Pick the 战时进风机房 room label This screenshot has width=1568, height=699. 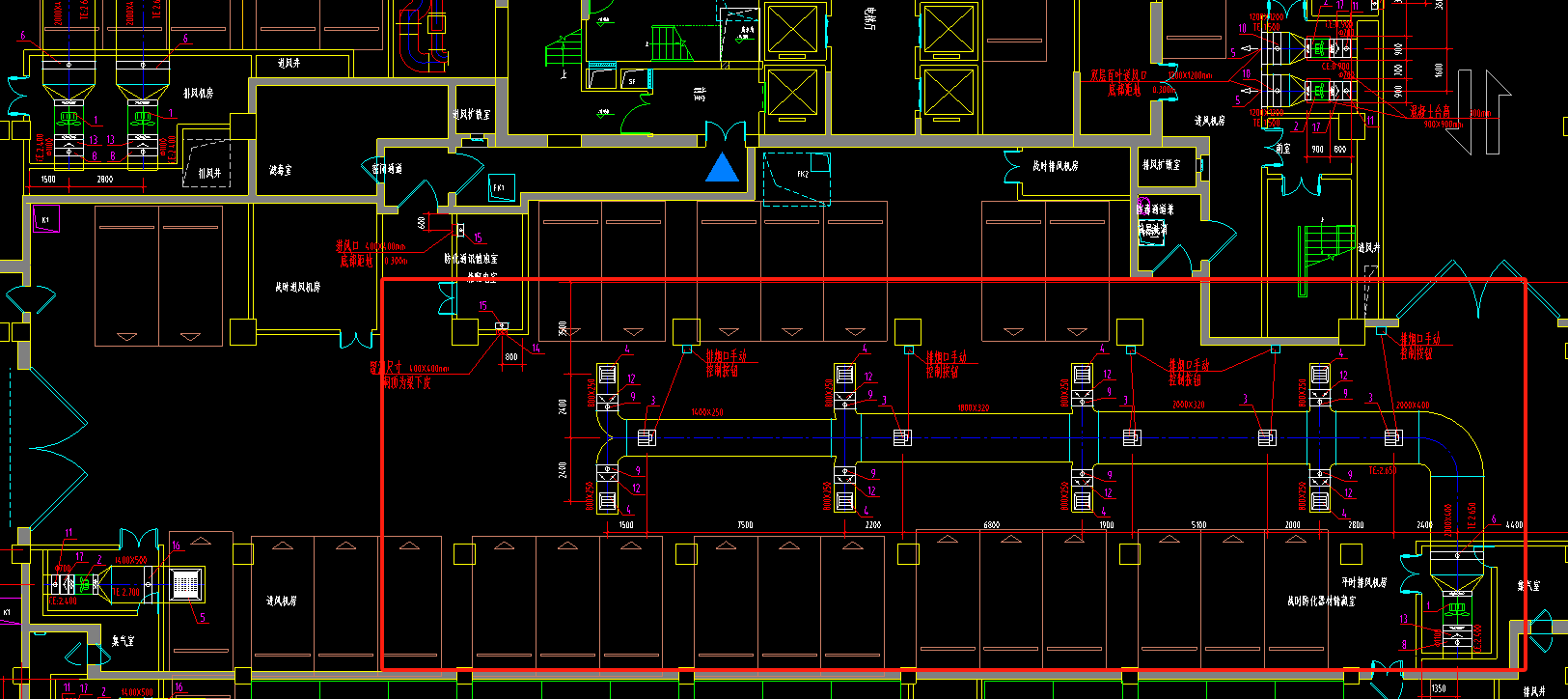pyautogui.click(x=297, y=287)
